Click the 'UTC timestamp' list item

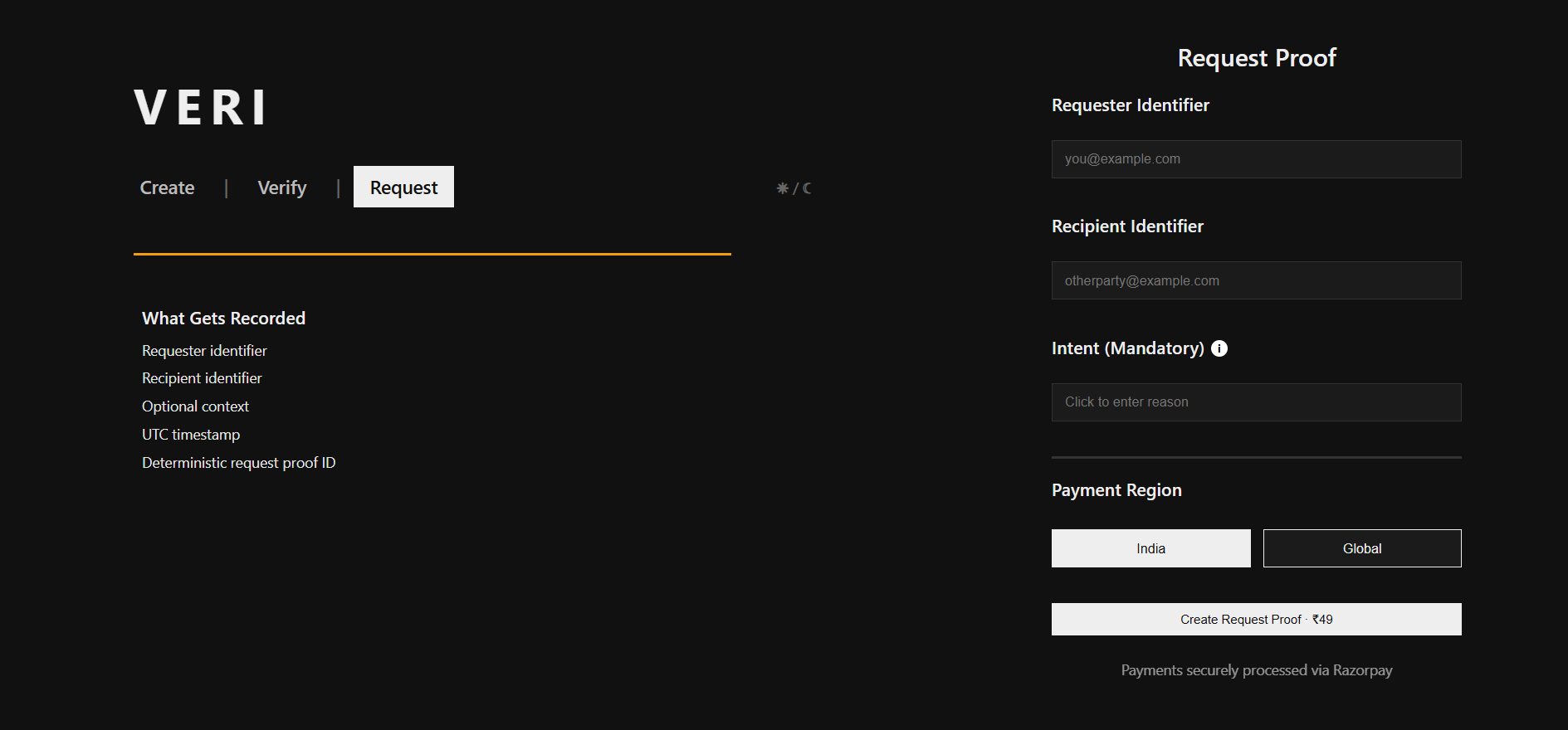click(x=191, y=435)
